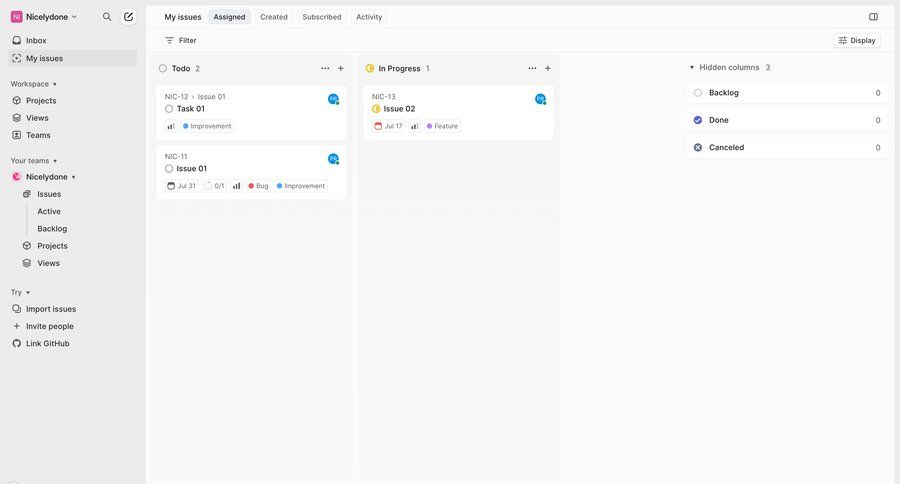Click the Jul 31 due date on Issue 01
This screenshot has width=900, height=484.
point(181,185)
